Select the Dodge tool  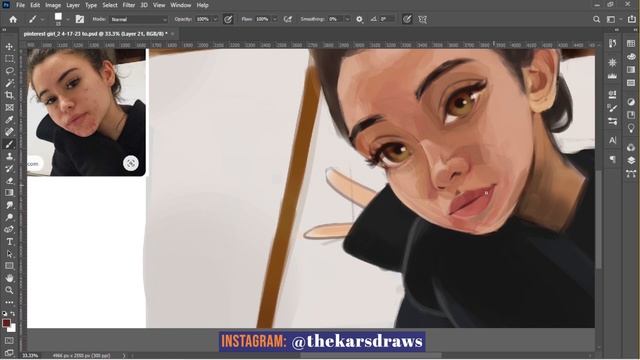tap(9, 217)
